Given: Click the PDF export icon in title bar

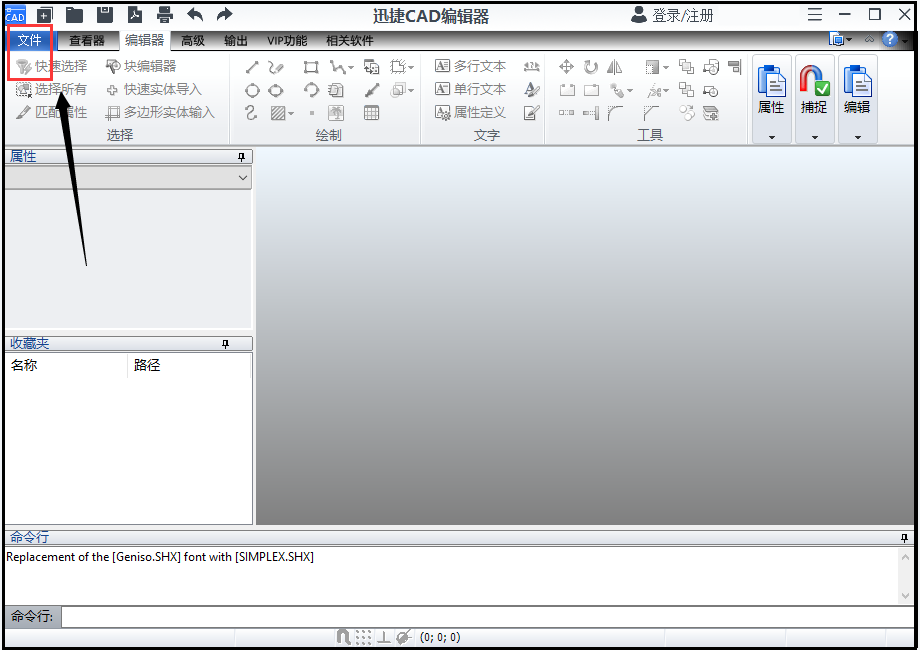Looking at the screenshot, I should pos(135,15).
